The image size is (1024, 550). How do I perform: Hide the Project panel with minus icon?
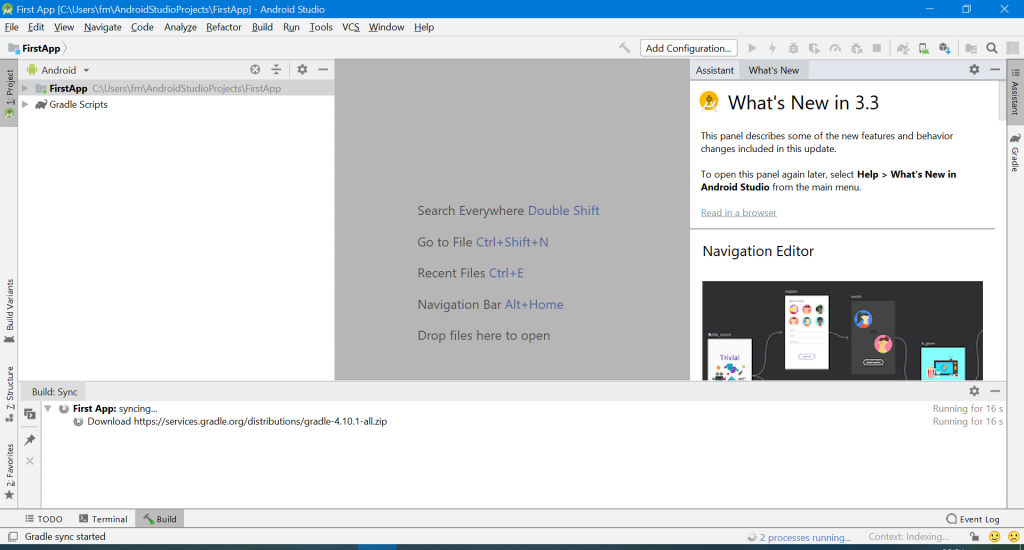323,69
